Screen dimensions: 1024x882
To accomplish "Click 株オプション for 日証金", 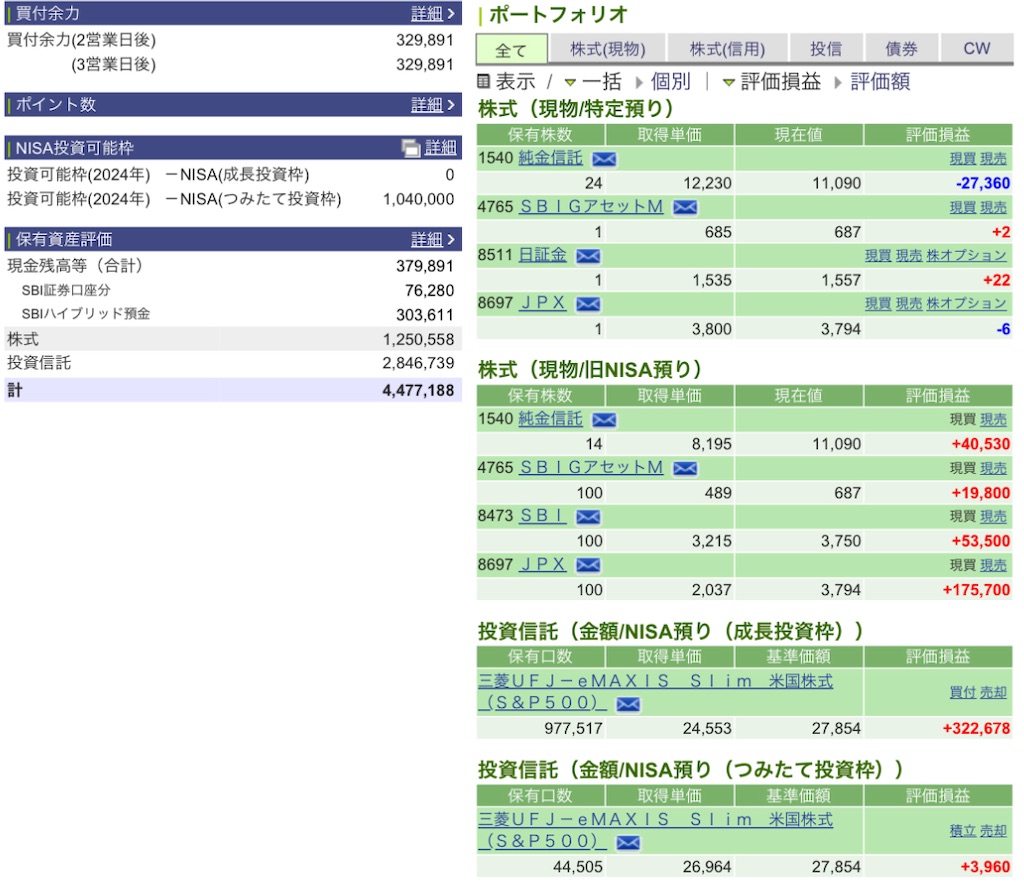I will point(967,255).
